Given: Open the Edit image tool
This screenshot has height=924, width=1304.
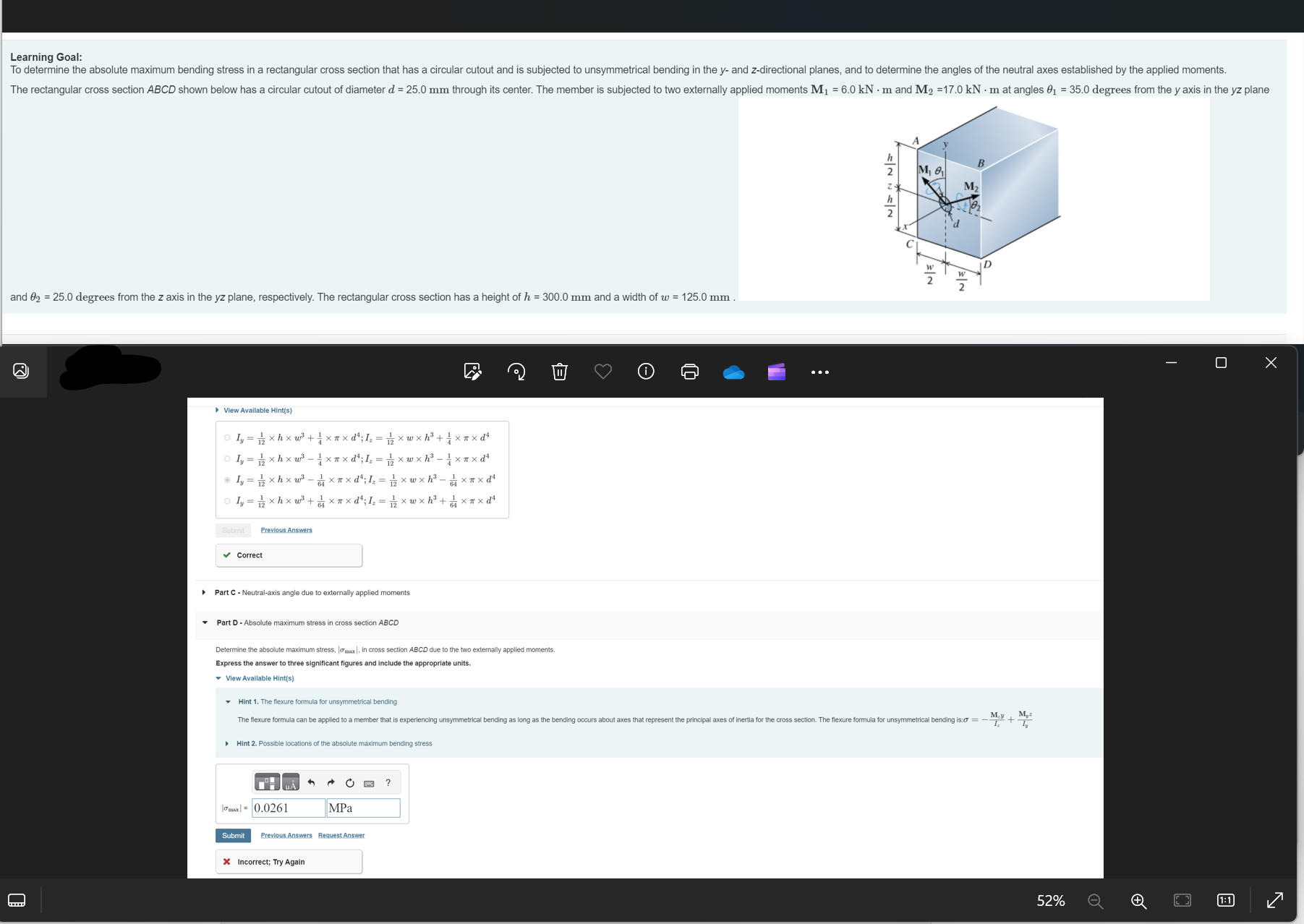Looking at the screenshot, I should pyautogui.click(x=472, y=372).
